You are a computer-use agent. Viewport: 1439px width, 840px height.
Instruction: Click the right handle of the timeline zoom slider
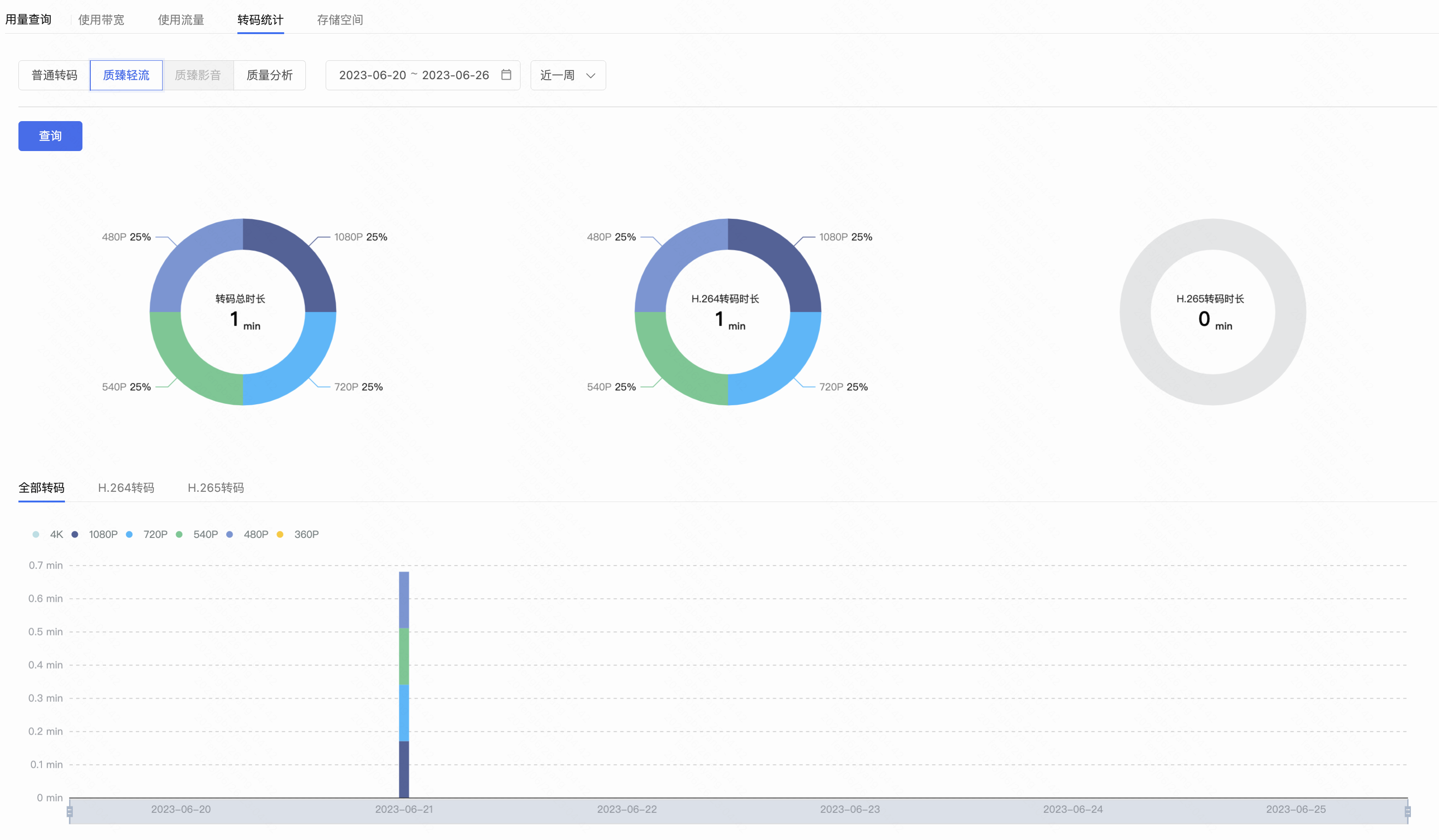(1408, 811)
